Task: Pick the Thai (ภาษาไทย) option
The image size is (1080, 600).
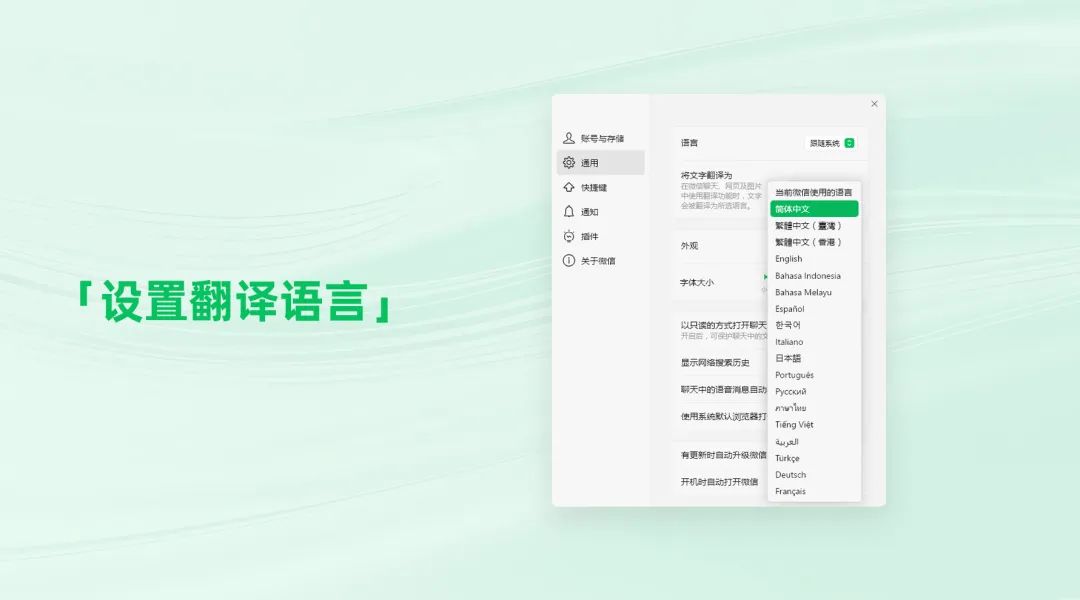Action: (x=813, y=408)
